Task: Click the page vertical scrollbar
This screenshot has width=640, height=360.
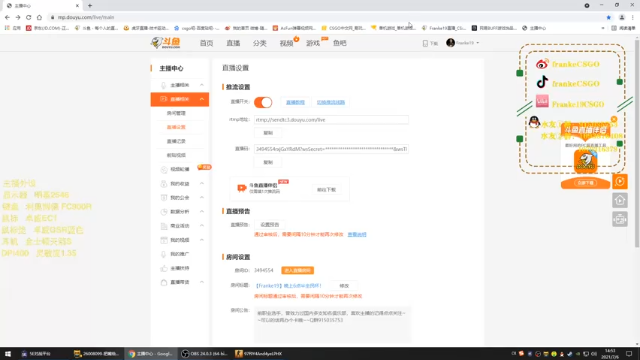Action: 637,143
